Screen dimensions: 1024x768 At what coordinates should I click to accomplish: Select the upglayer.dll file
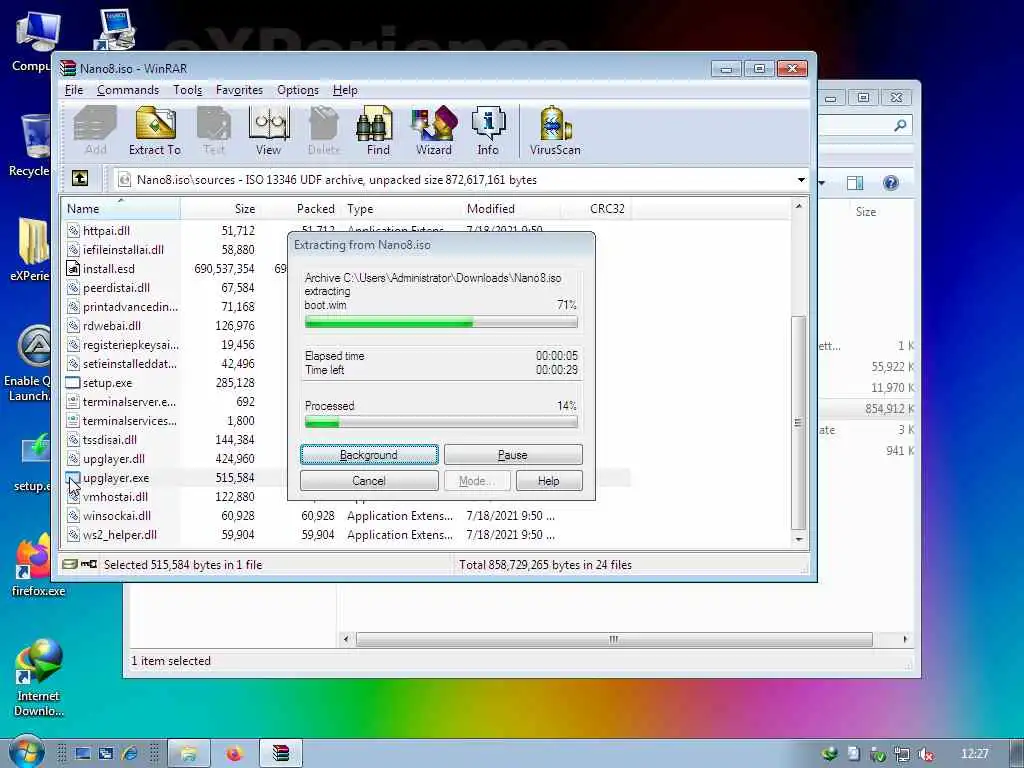[x=114, y=458]
